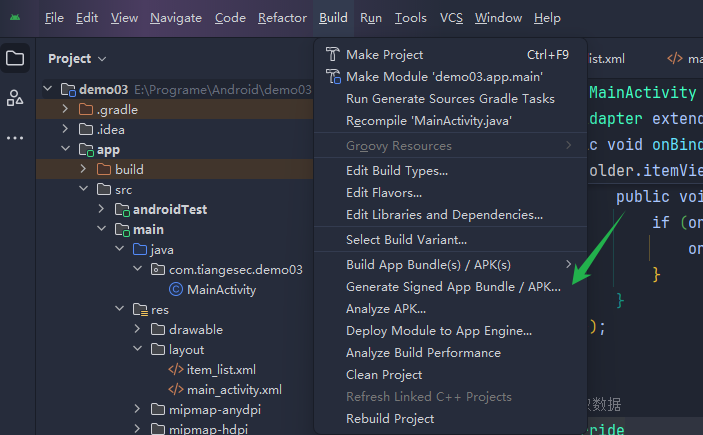The image size is (703, 435).
Task: Click the Make Module hammer icon
Action: point(333,76)
